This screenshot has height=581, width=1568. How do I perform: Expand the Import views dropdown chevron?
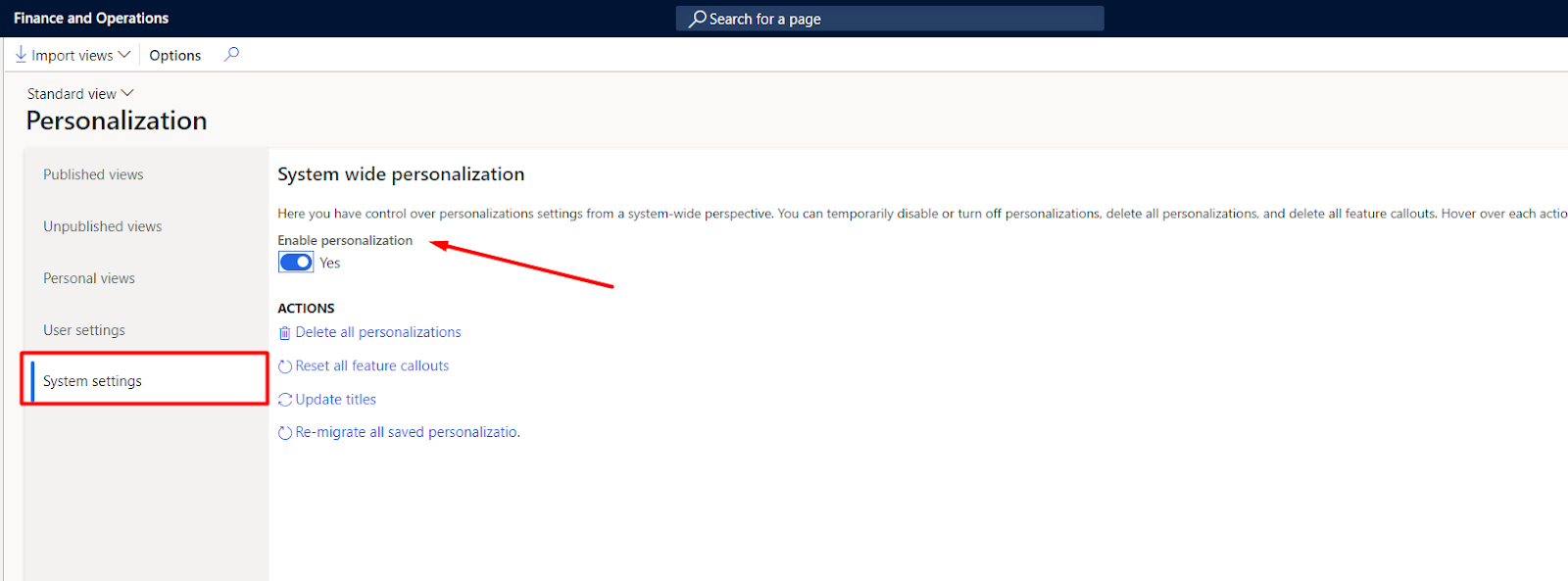pyautogui.click(x=123, y=55)
